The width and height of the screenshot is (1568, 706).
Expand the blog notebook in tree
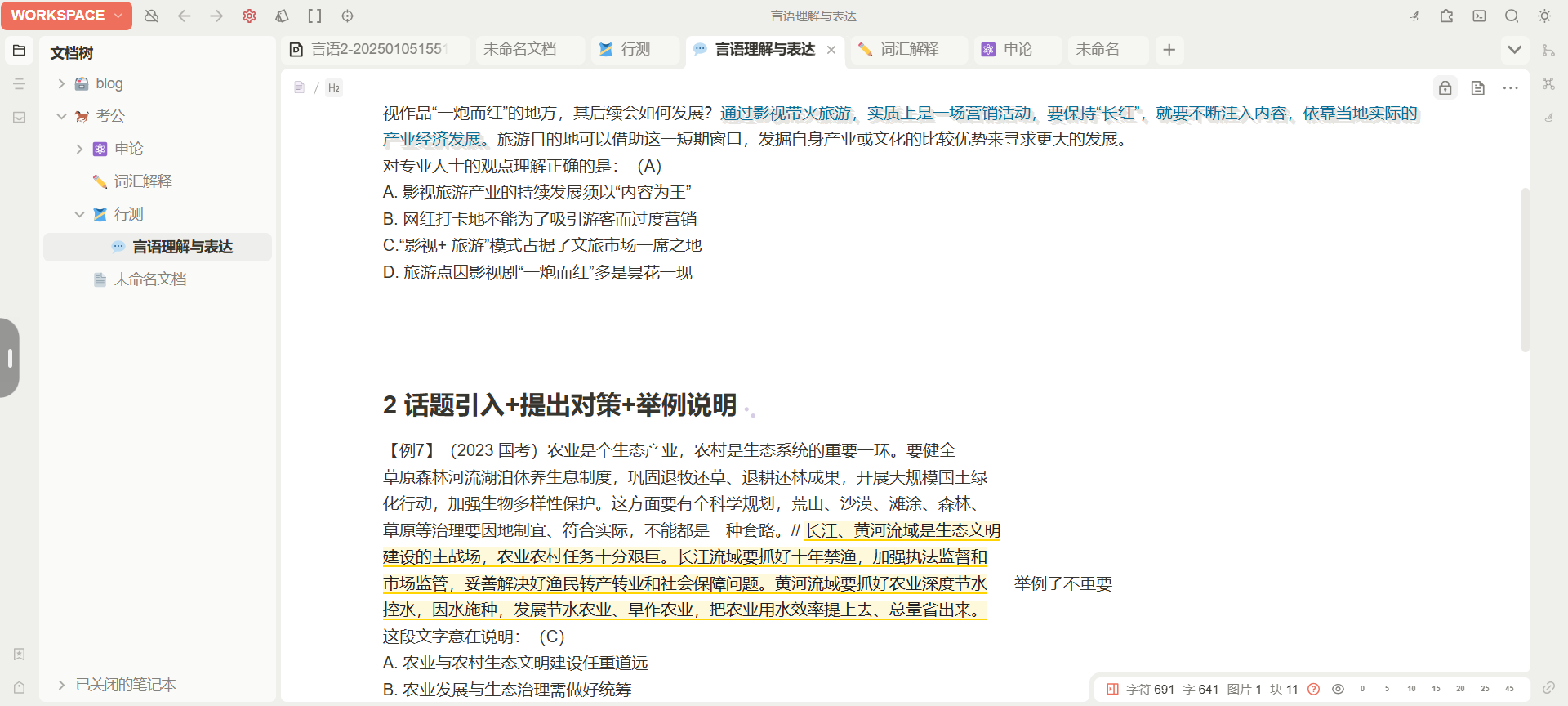(61, 83)
